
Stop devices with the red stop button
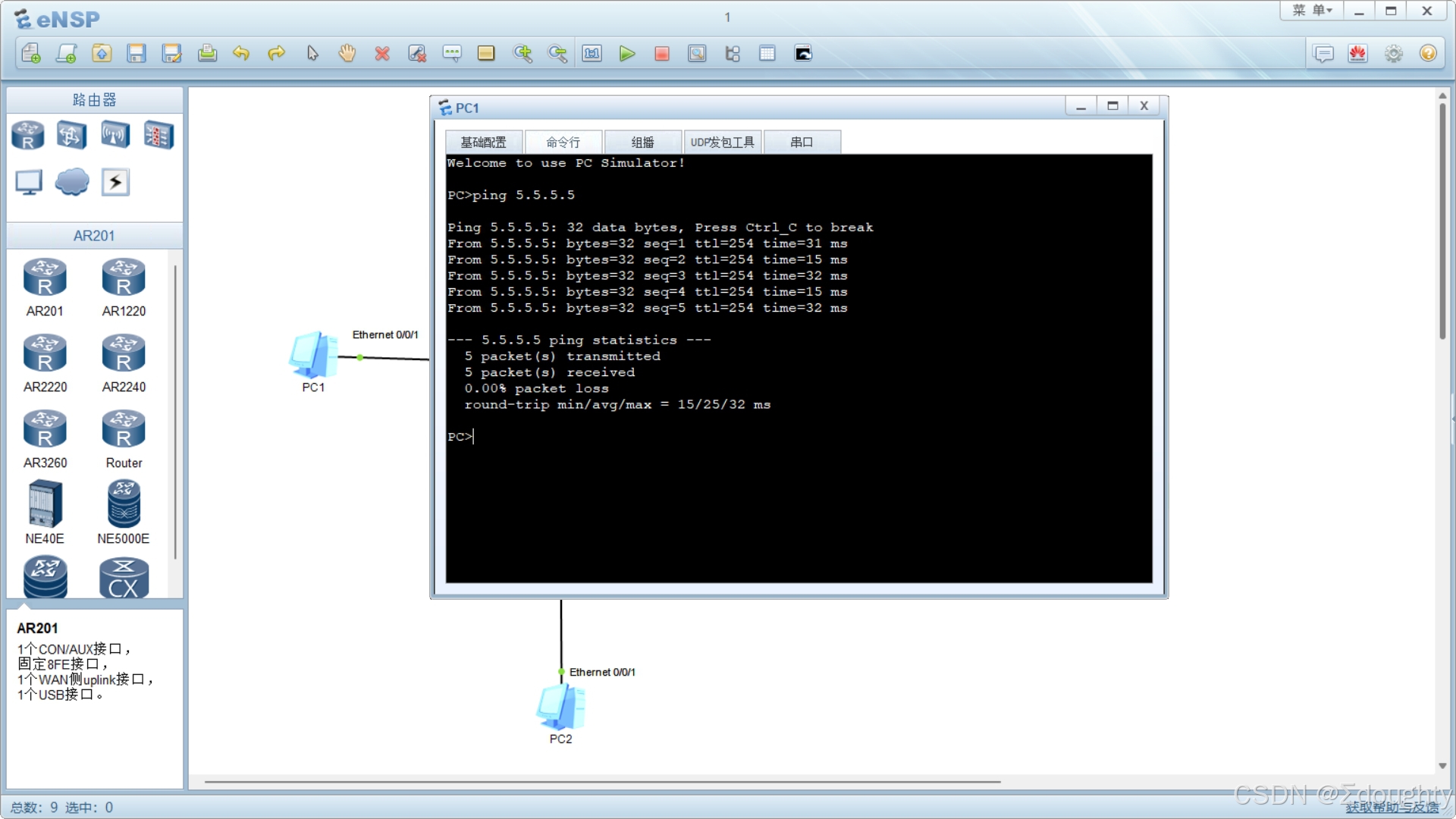coord(662,53)
